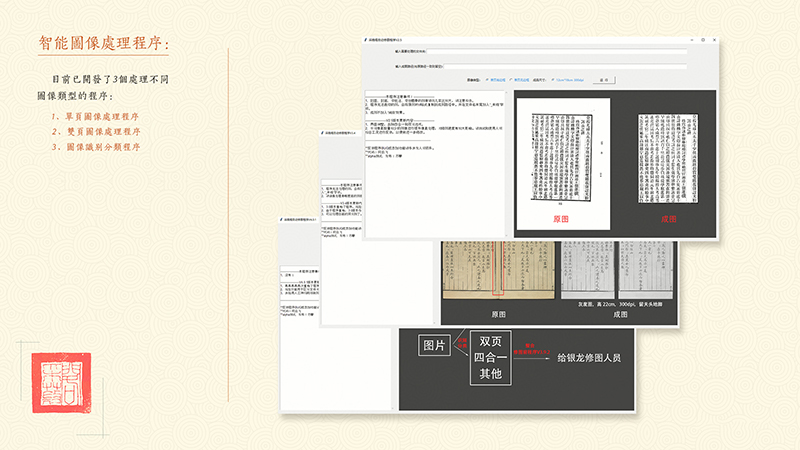
Task: Click the white 成图 label in middle window
Action: (620, 315)
